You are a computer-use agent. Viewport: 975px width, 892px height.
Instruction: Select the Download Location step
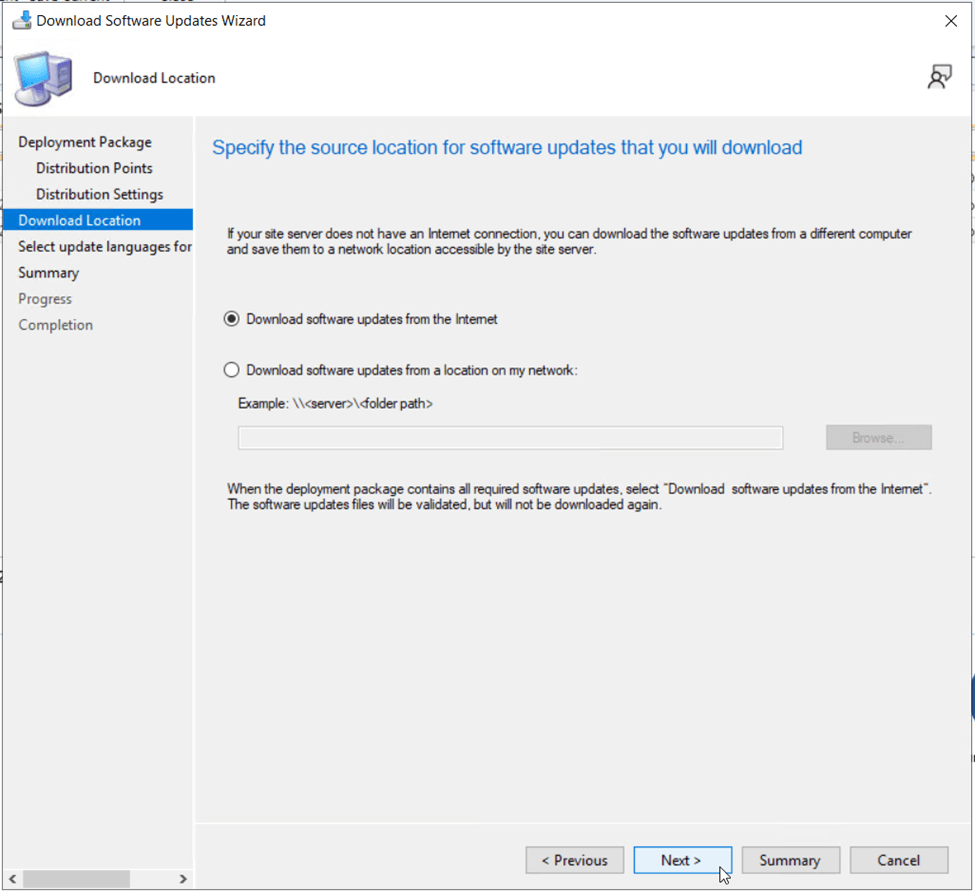(x=79, y=220)
